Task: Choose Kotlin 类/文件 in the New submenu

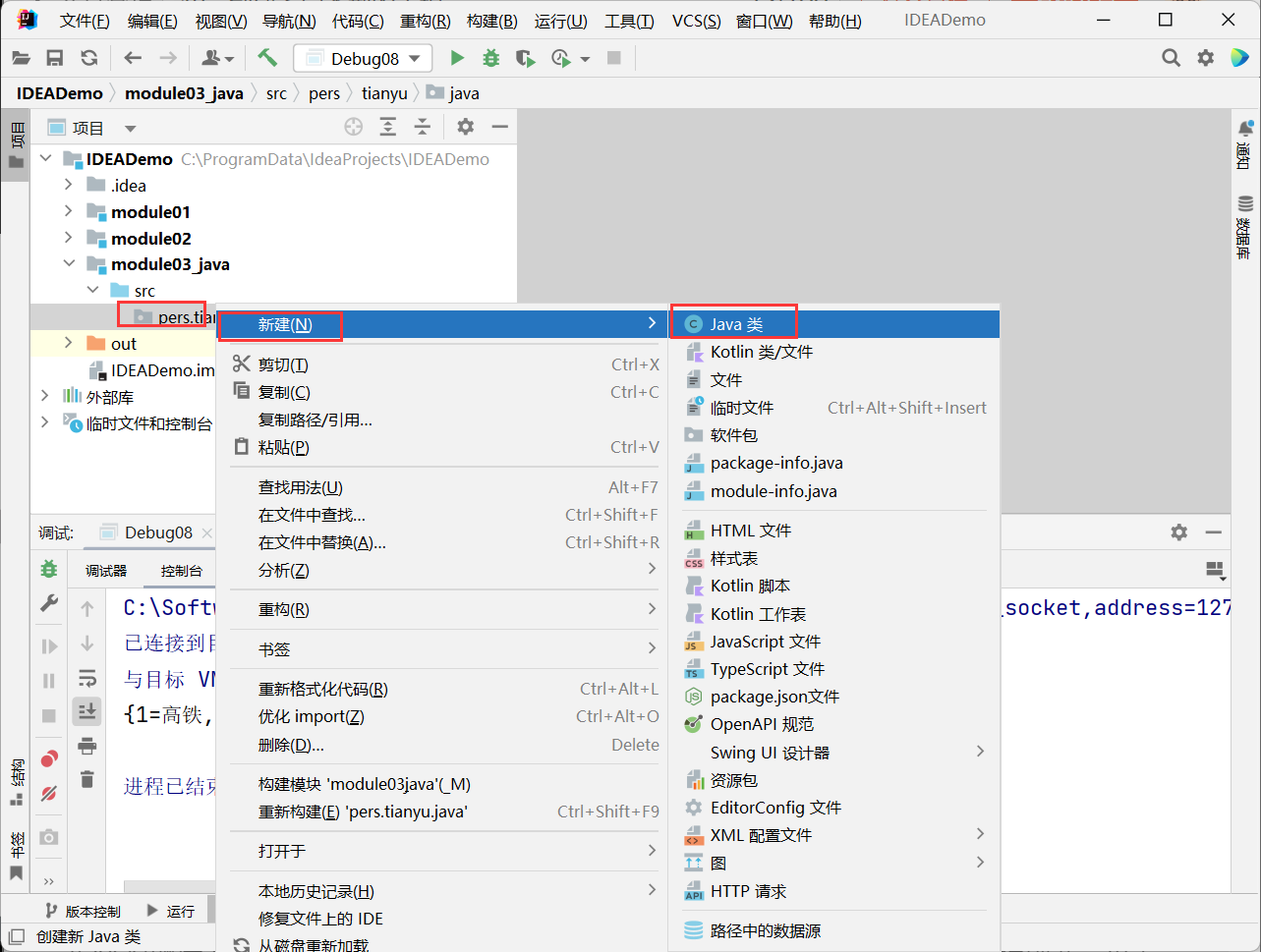Action: coord(834,352)
